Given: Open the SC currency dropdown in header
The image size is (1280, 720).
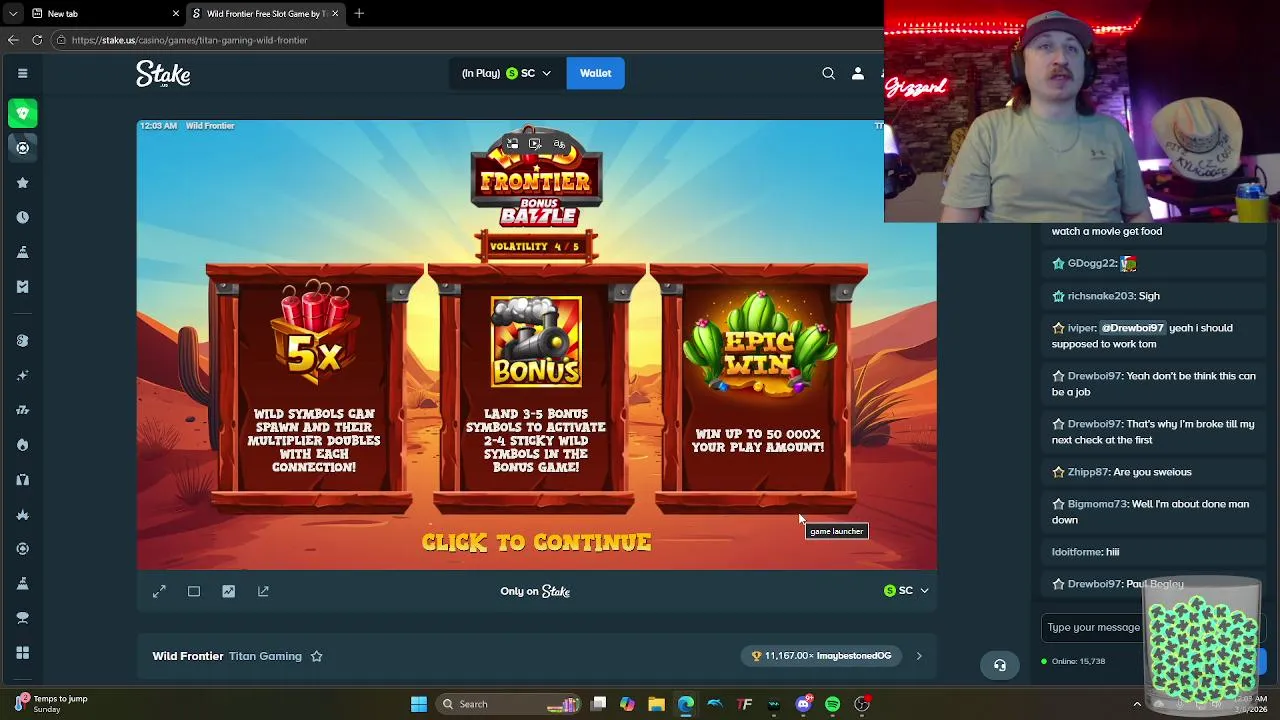Looking at the screenshot, I should (x=506, y=73).
